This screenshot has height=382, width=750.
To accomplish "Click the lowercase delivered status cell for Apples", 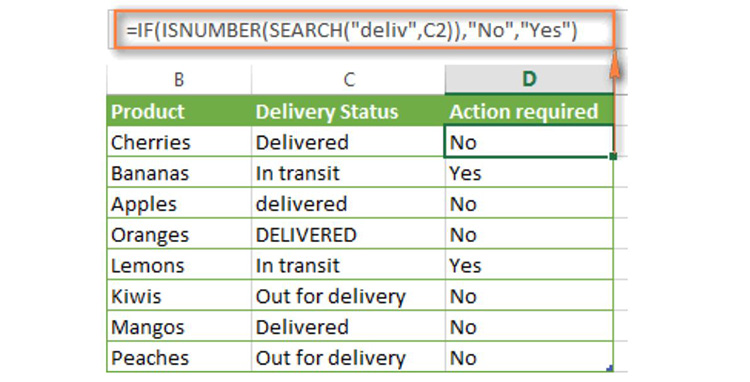I will click(x=348, y=204).
